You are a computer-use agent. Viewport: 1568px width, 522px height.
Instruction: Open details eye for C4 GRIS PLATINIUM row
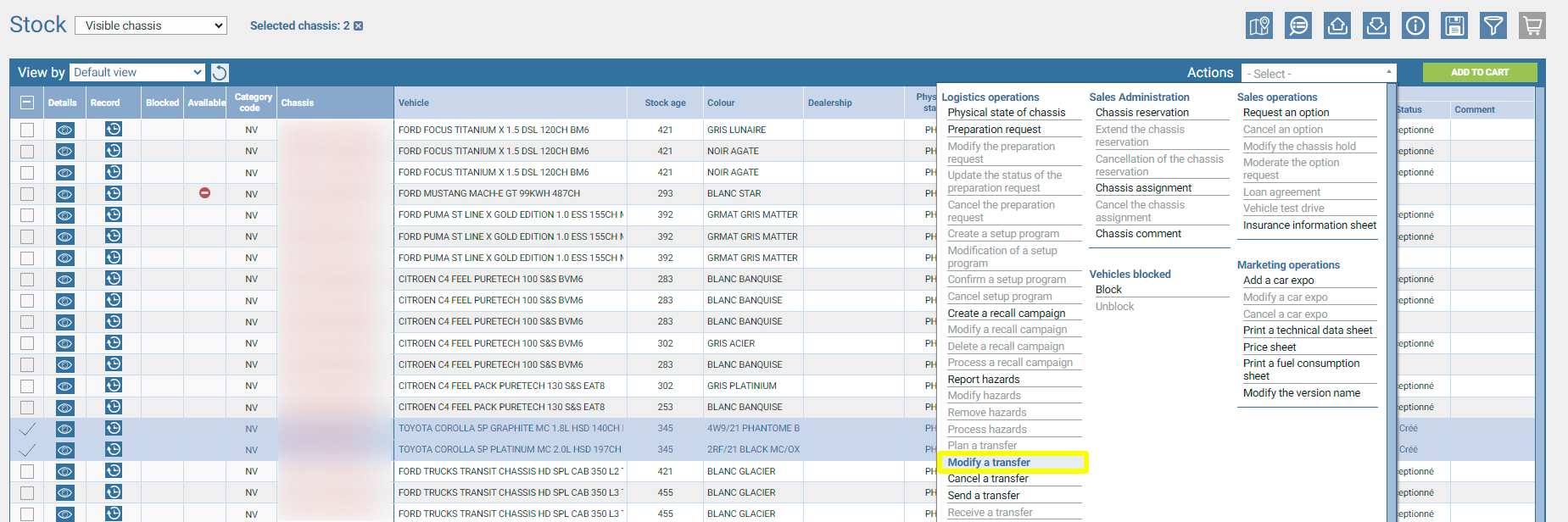64,386
